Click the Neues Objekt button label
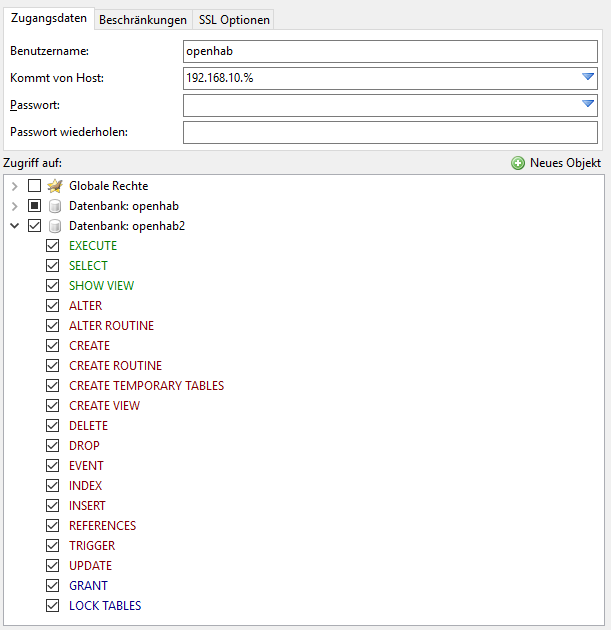The width and height of the screenshot is (611, 630). click(565, 163)
